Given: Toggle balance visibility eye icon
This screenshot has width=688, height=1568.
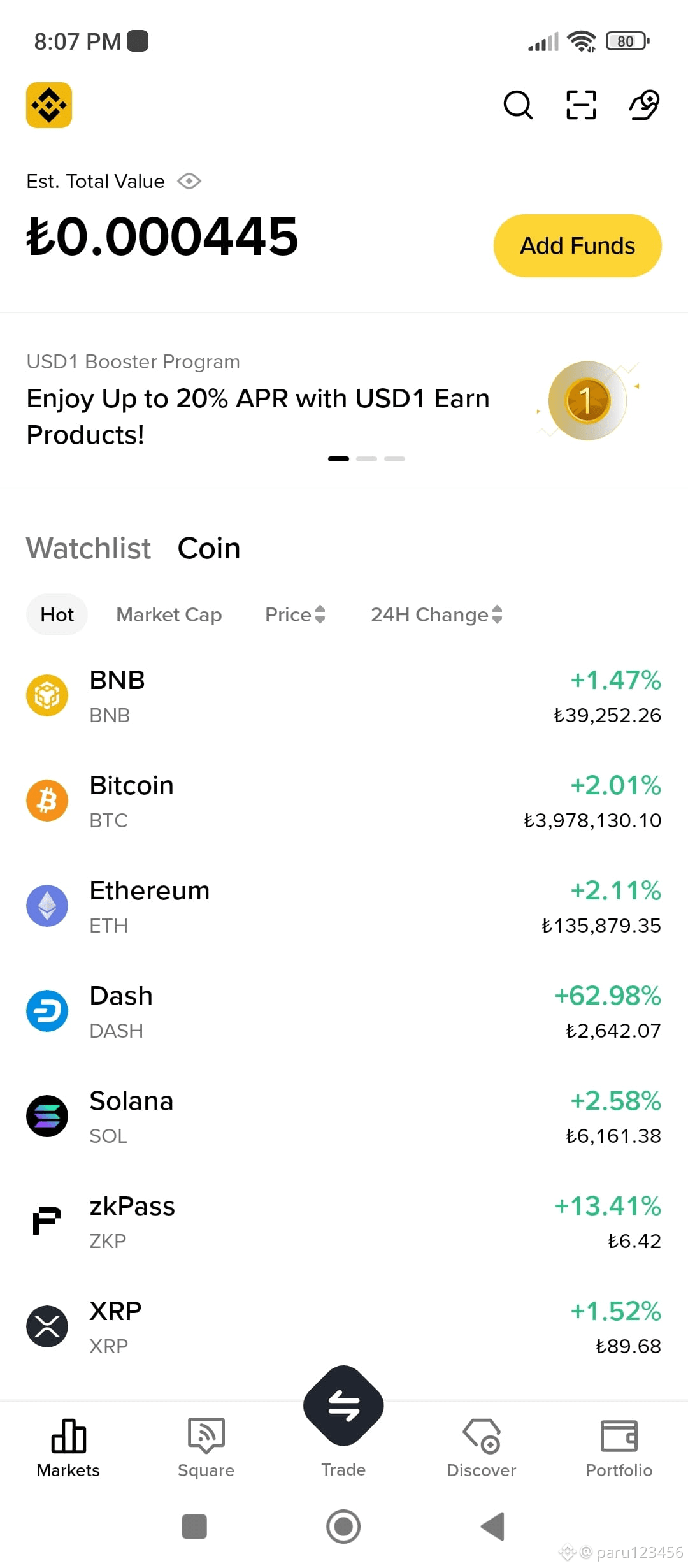Looking at the screenshot, I should pyautogui.click(x=189, y=182).
